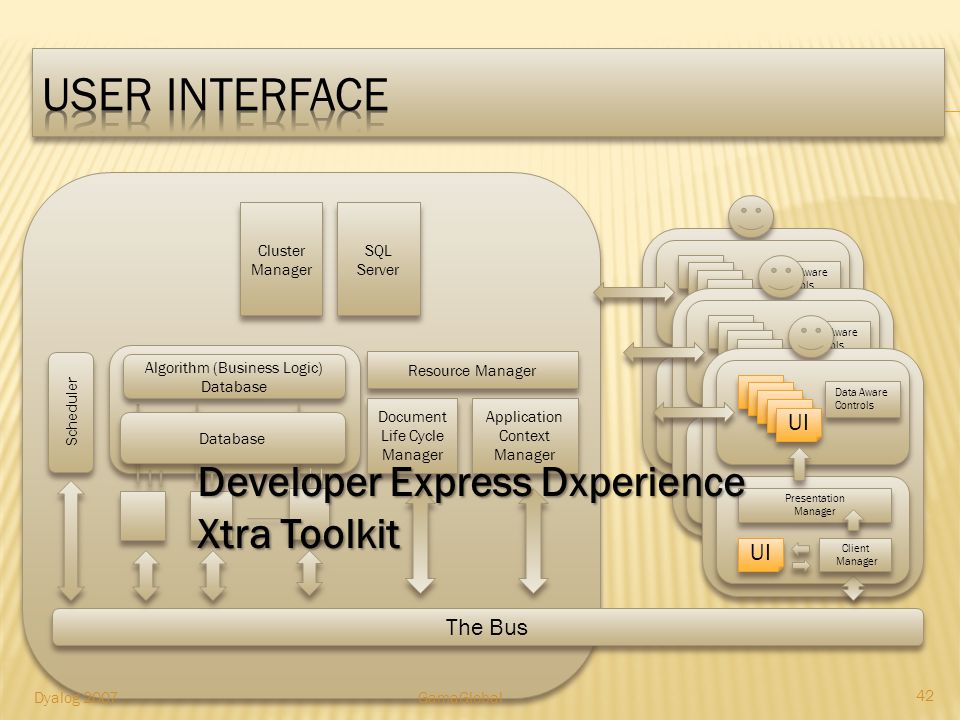This screenshot has height=720, width=960.
Task: Select the SQL Server box
Action: click(378, 260)
